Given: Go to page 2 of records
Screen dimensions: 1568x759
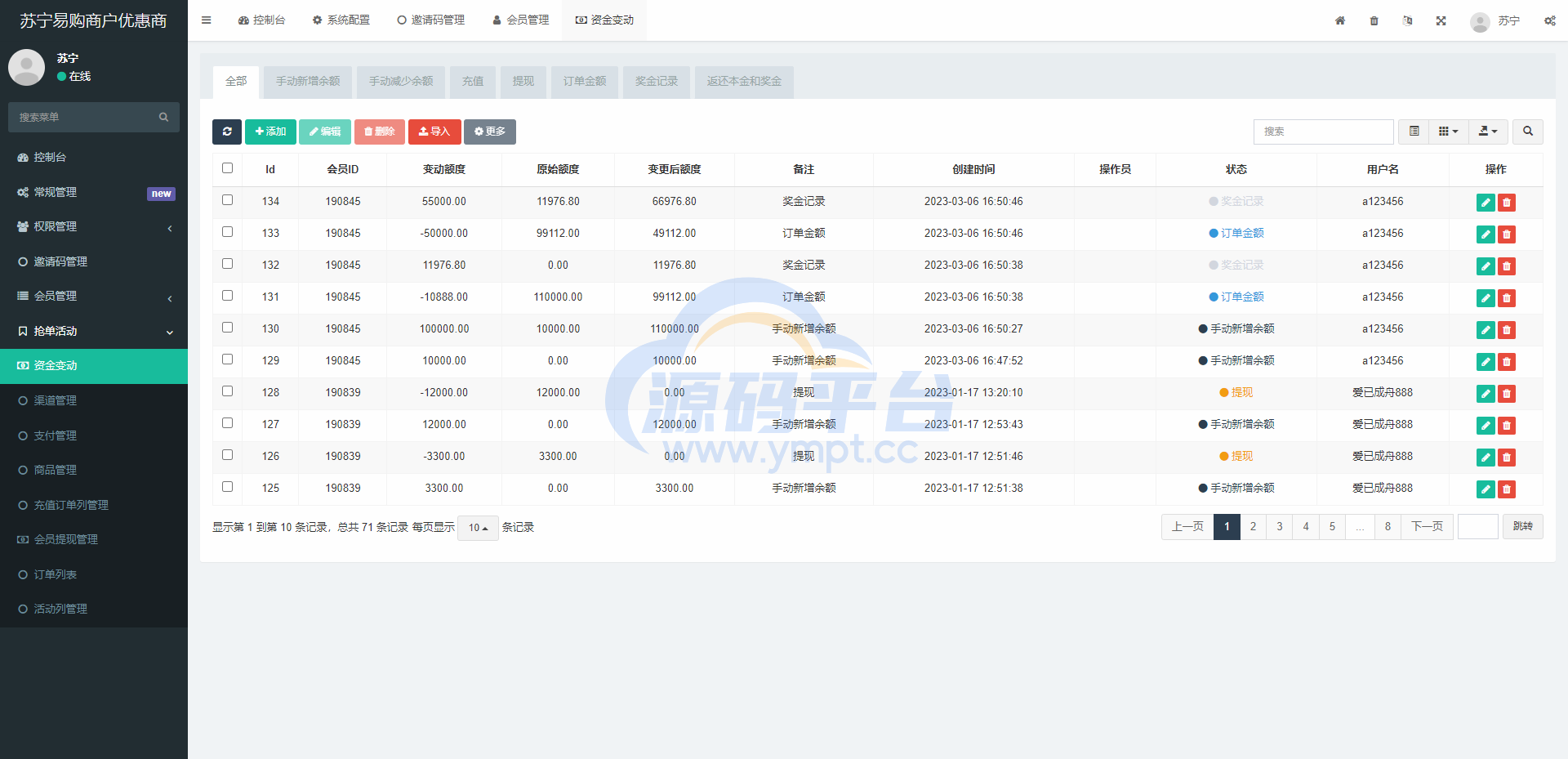Looking at the screenshot, I should click(x=1253, y=527).
